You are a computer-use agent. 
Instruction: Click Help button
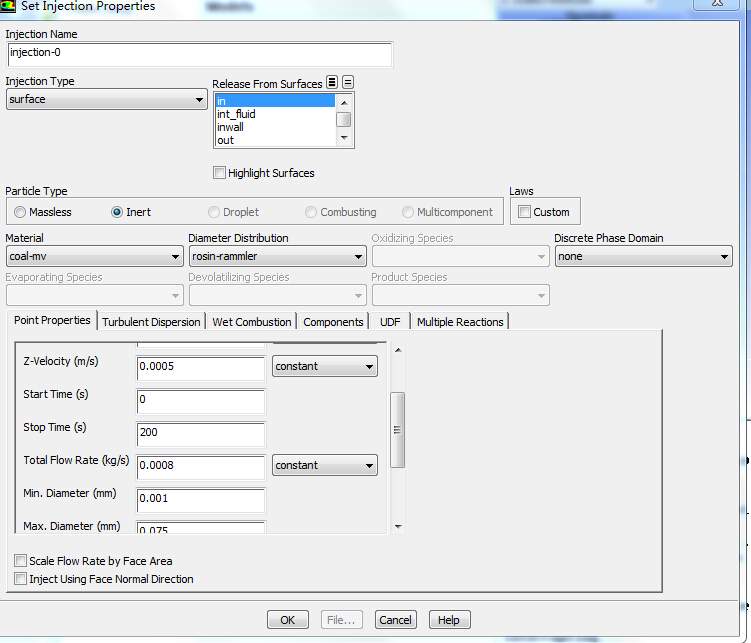click(449, 620)
